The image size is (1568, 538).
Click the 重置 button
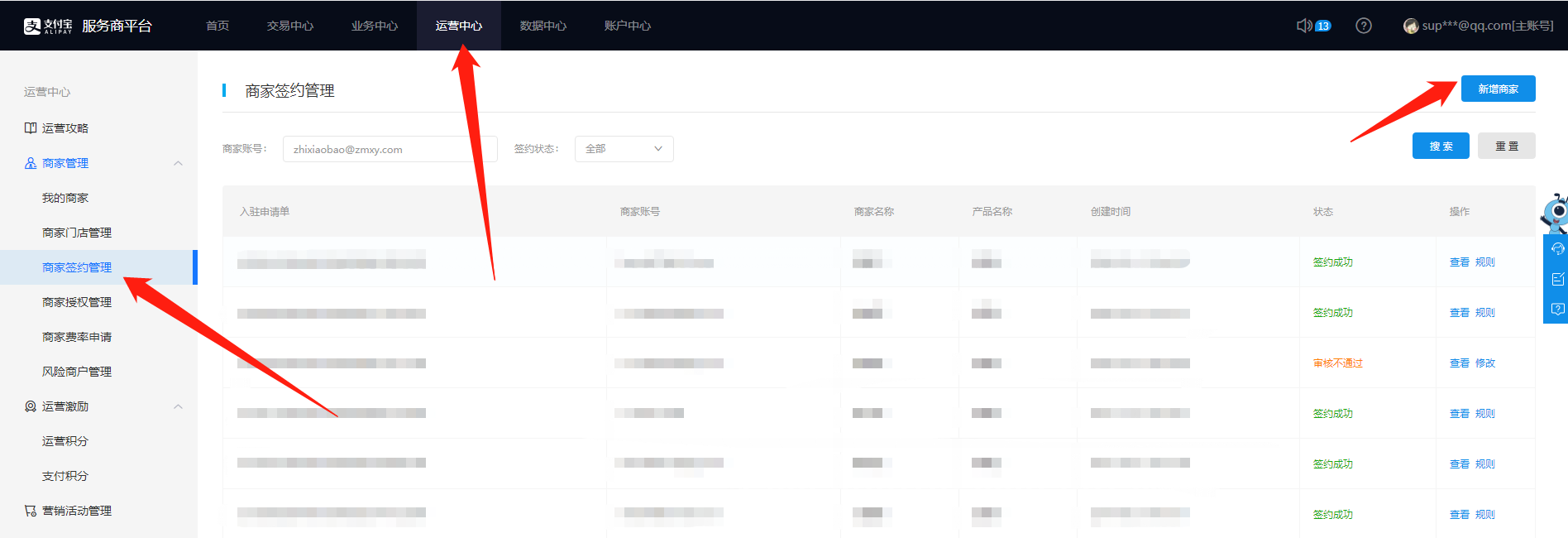coord(1506,146)
